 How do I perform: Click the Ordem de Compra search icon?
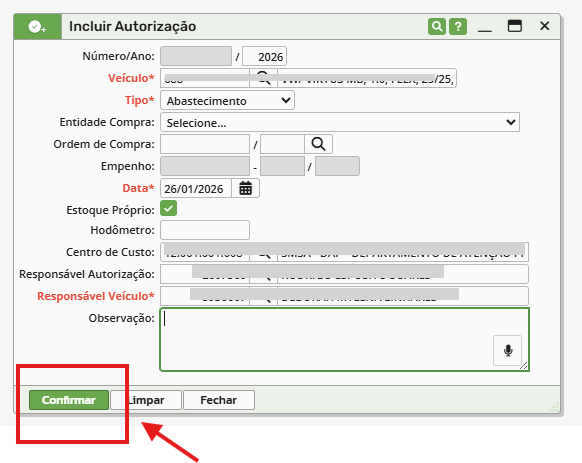tap(318, 144)
